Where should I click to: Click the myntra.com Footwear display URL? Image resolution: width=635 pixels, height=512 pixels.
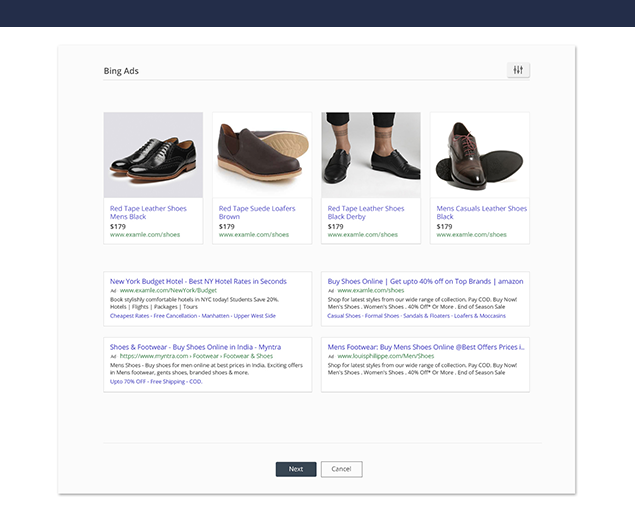(x=196, y=356)
